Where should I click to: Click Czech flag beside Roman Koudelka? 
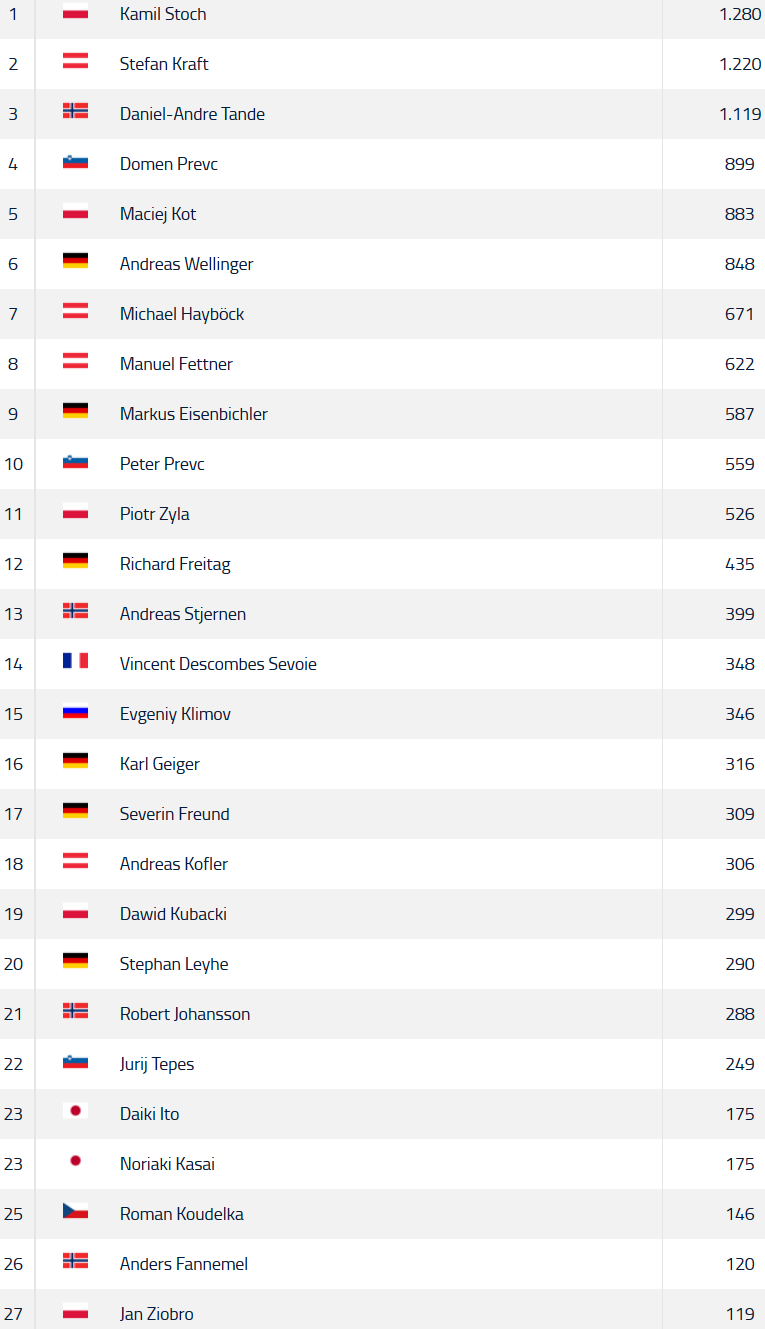[x=75, y=1211]
